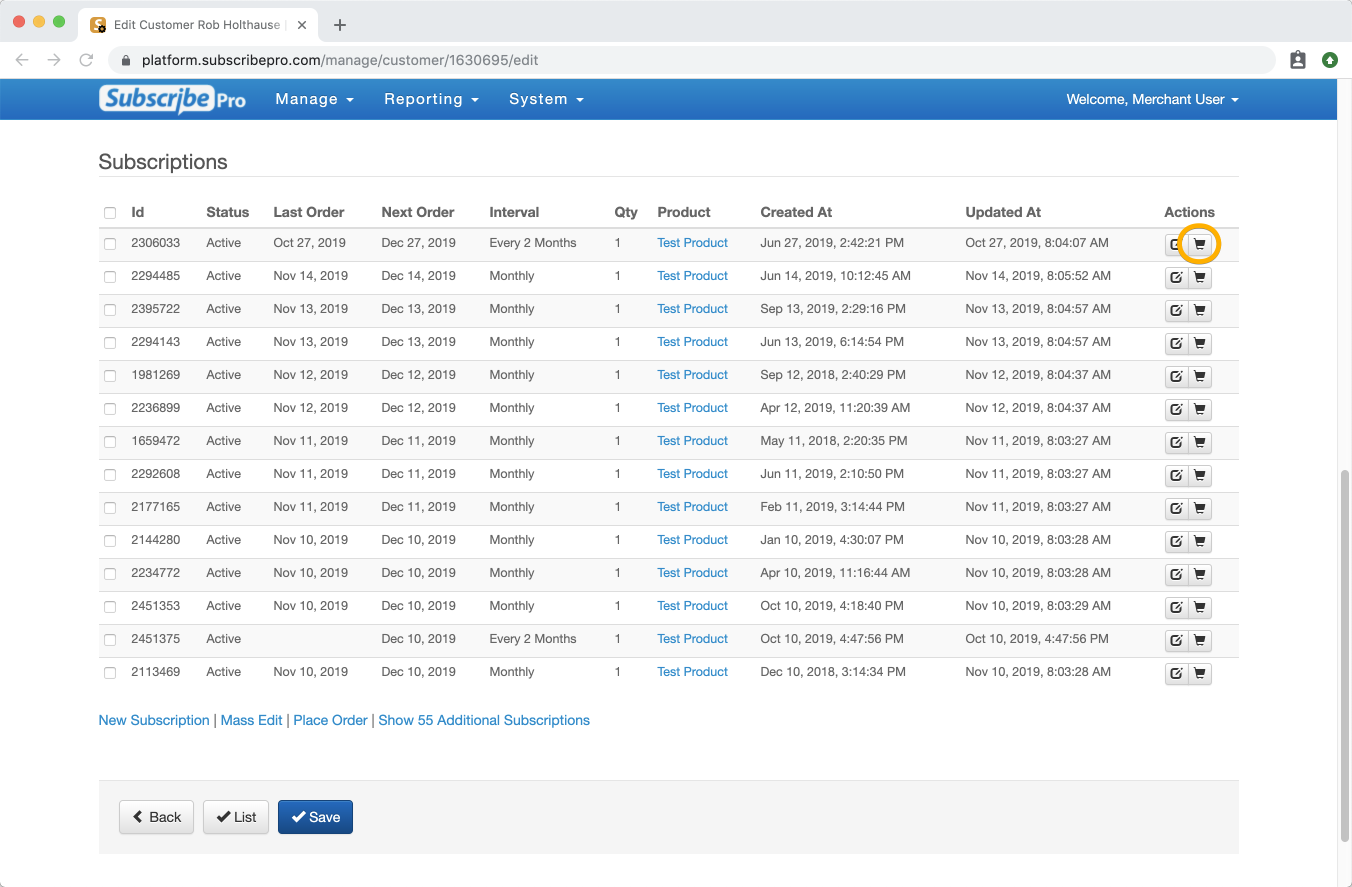Click the cart icon for subscription 2306033

point(1200,245)
